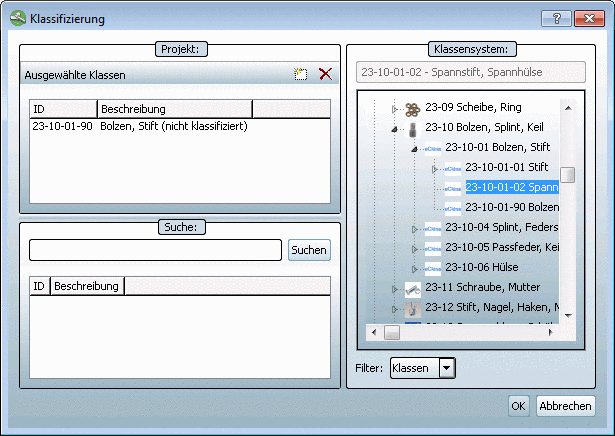Screen dimensions: 615x436
Task: Select highlighted item 23-10-01-02 Spann
Action: pos(512,187)
